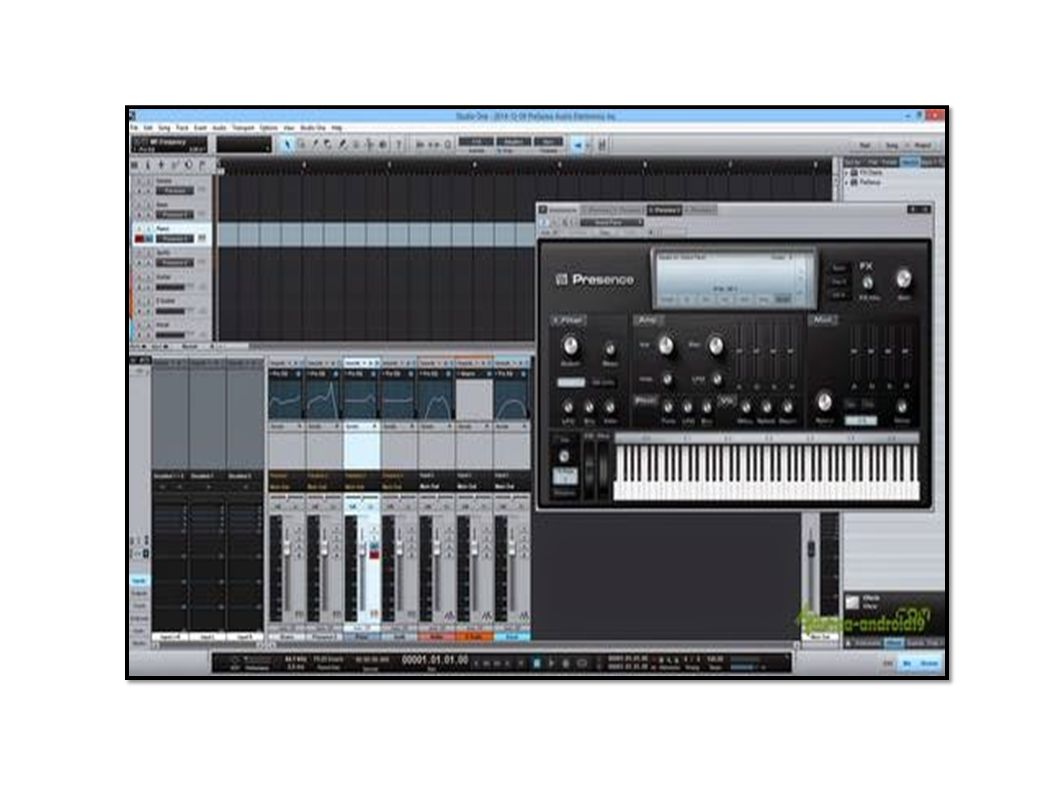1058x793 pixels.
Task: Mute the Drums track
Action: point(140,182)
